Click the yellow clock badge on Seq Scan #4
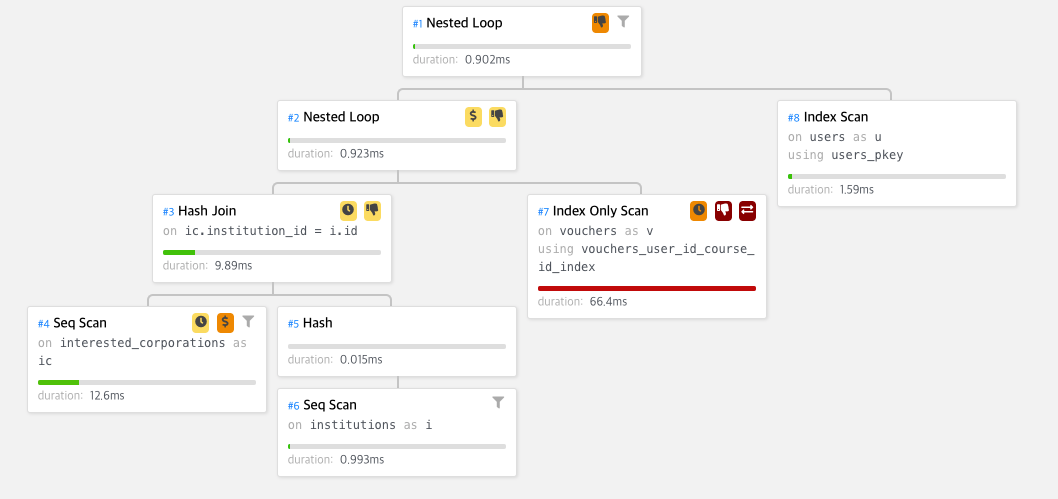1058x499 pixels. [x=200, y=322]
